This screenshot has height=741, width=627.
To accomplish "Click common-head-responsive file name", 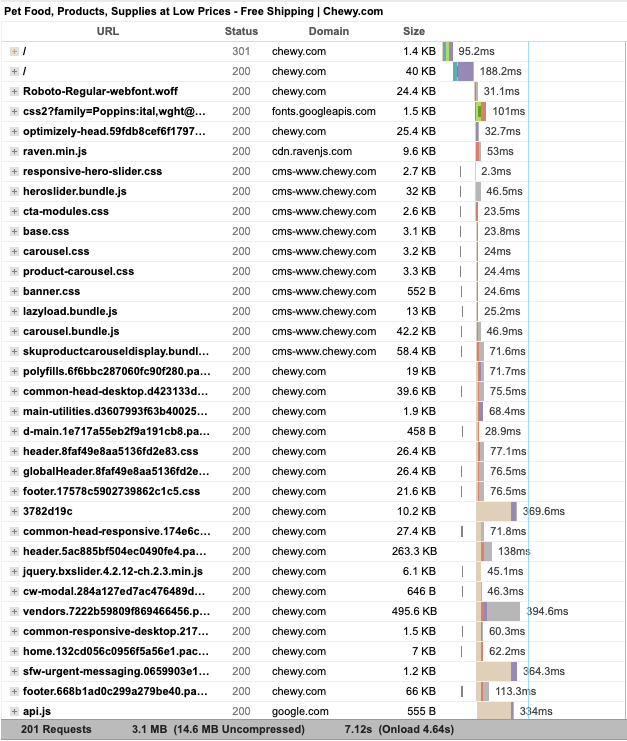I will [117, 532].
